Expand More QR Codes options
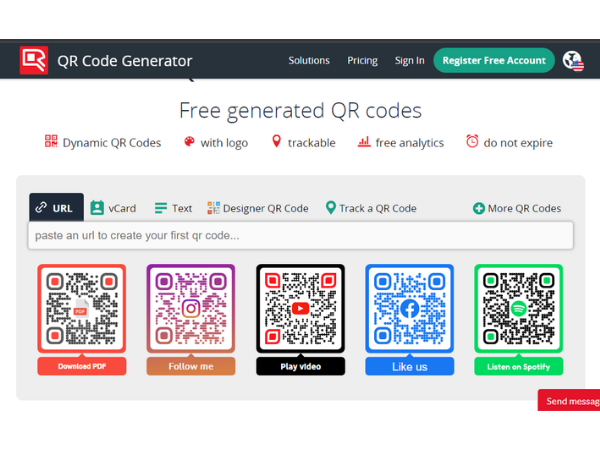 (x=517, y=208)
